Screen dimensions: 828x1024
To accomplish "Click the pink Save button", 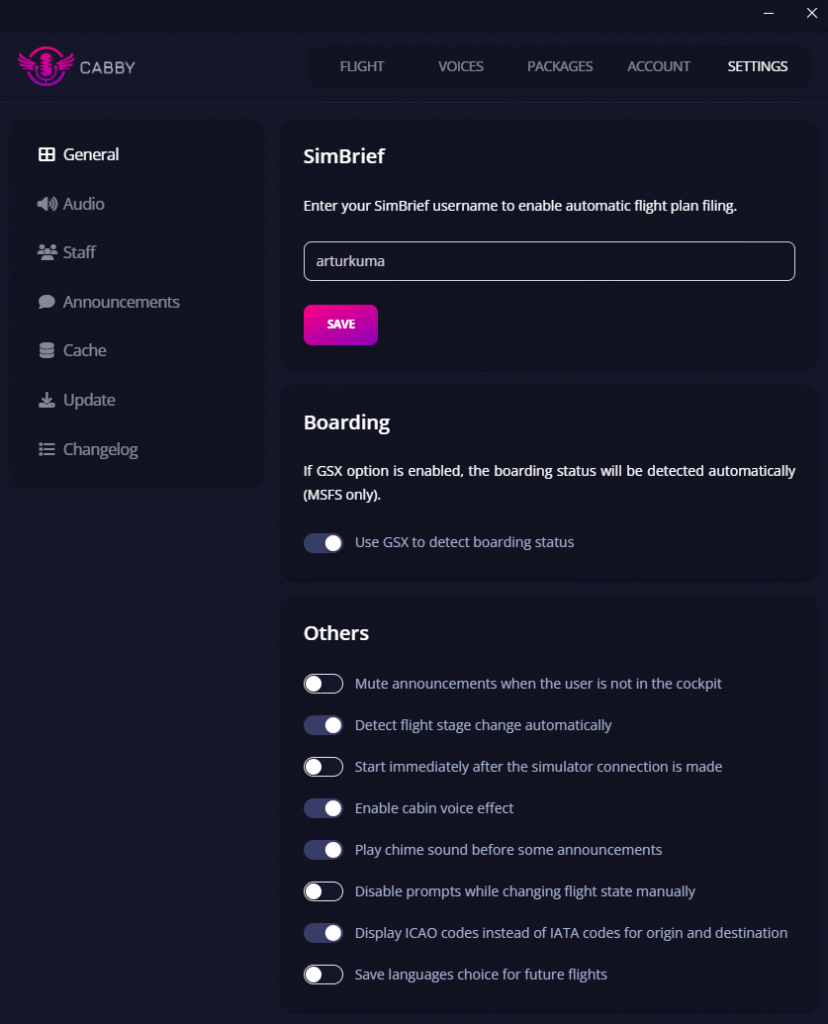I will coord(341,325).
